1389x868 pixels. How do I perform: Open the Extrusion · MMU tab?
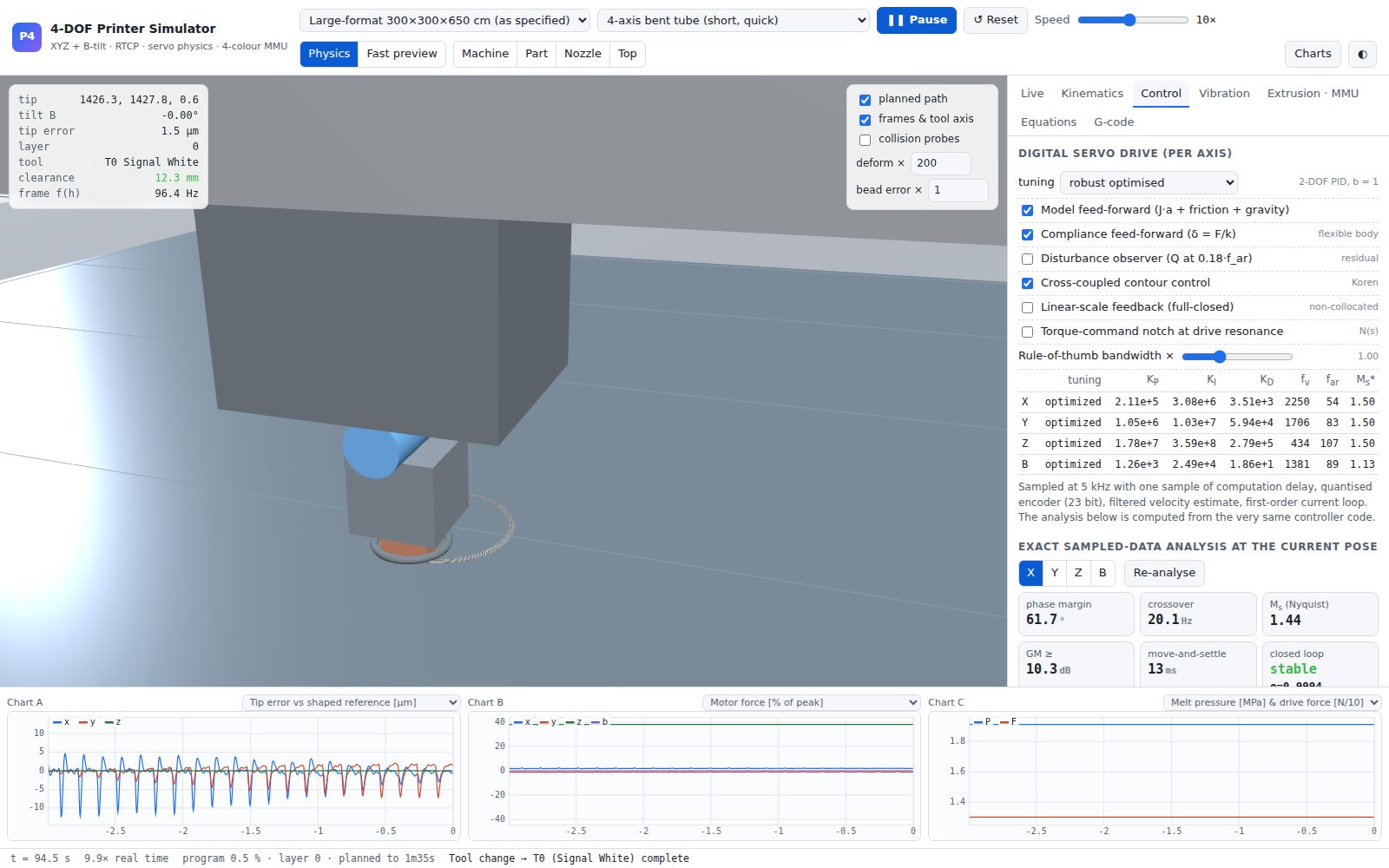[1313, 94]
